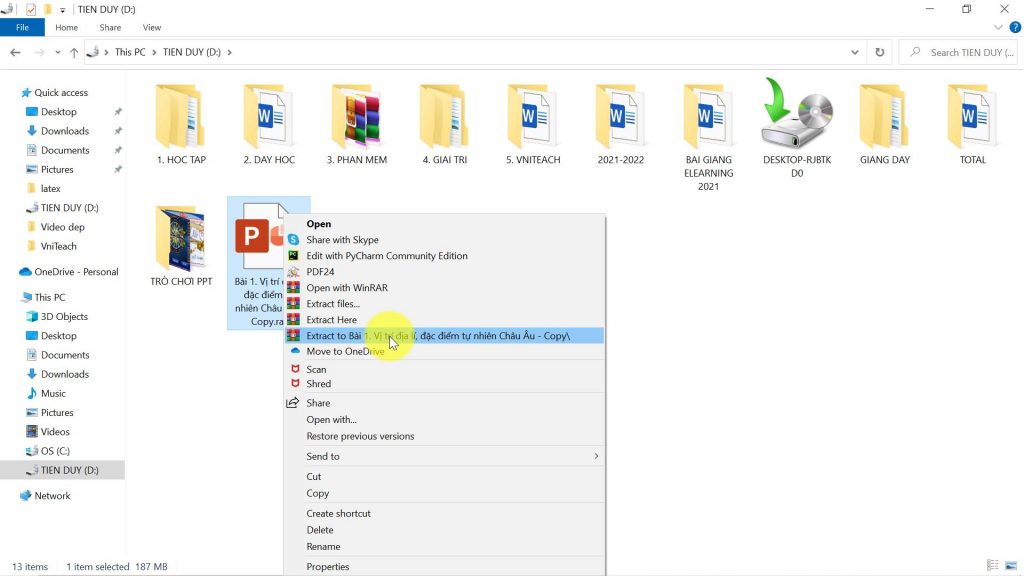Click the McAfee Shred icon
Viewport: 1024px width, 576px height.
tap(293, 384)
